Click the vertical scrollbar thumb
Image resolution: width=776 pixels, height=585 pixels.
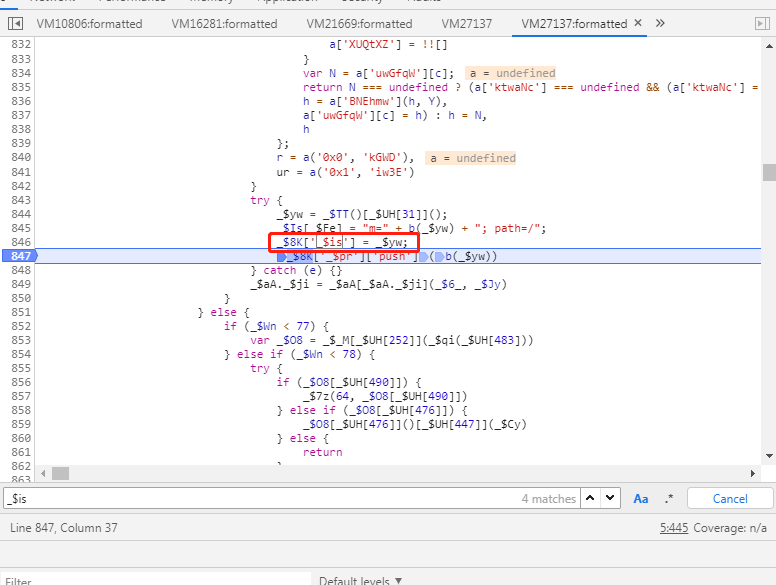tap(769, 172)
